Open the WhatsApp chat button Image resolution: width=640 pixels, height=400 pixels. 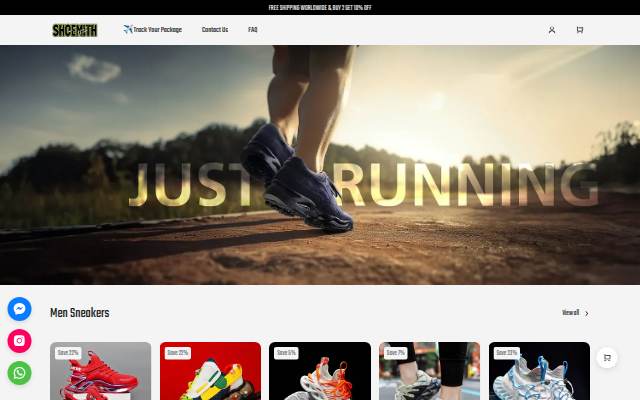pos(19,373)
